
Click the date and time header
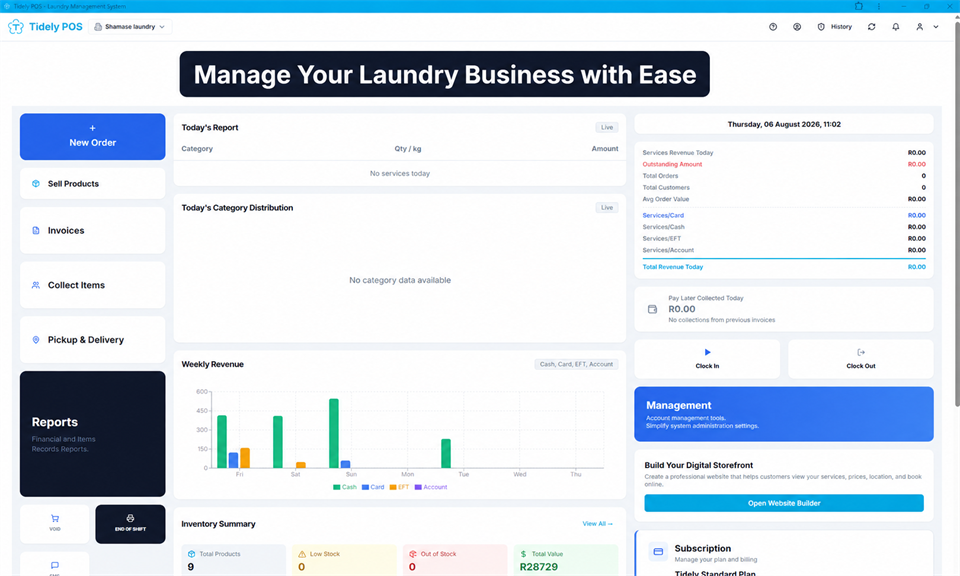tap(784, 124)
